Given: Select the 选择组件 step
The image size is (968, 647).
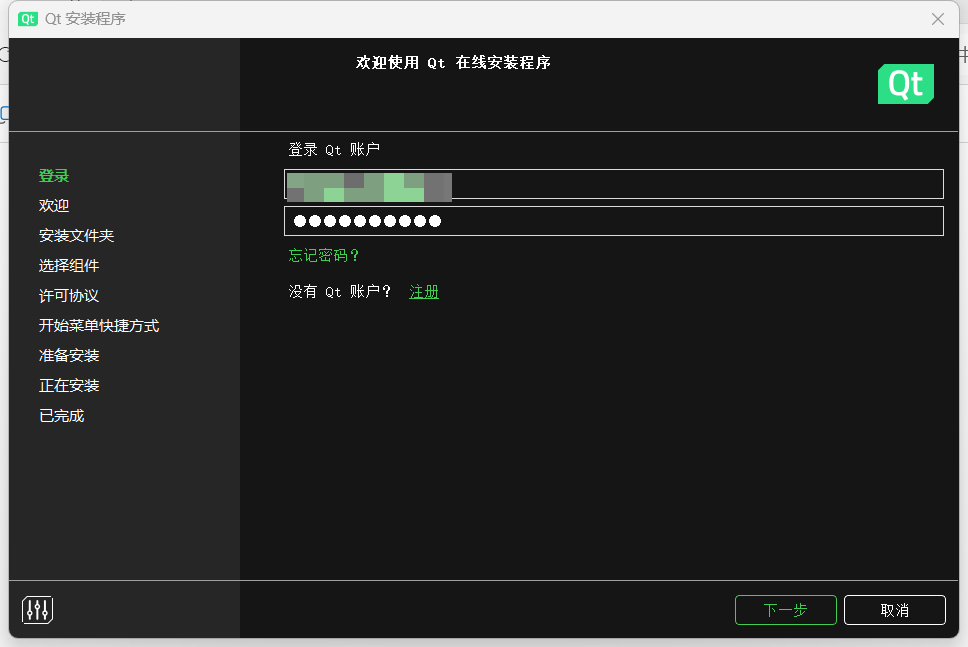Looking at the screenshot, I should 69,265.
